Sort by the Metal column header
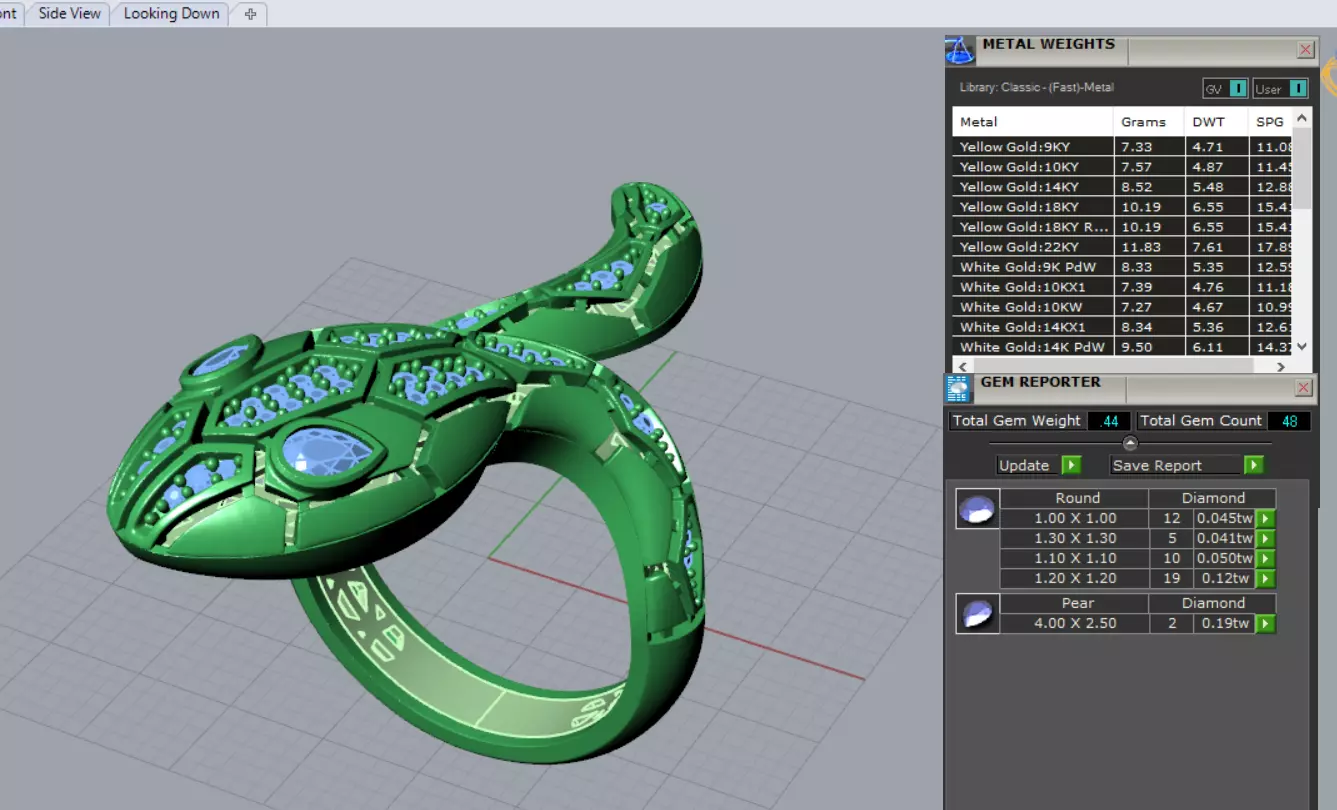1337x810 pixels. pyautogui.click(x=1033, y=122)
